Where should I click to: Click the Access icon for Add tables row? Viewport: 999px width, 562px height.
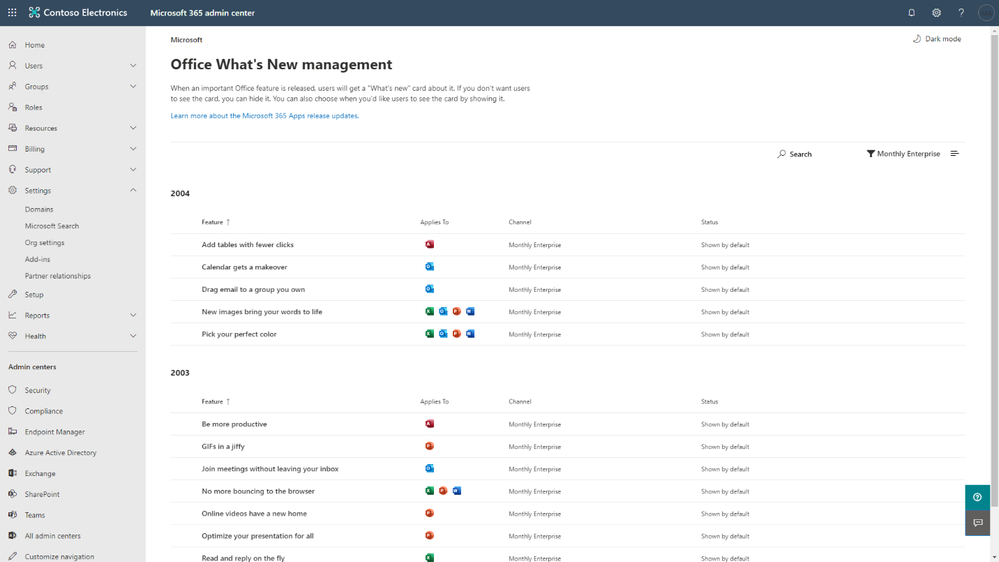[429, 245]
